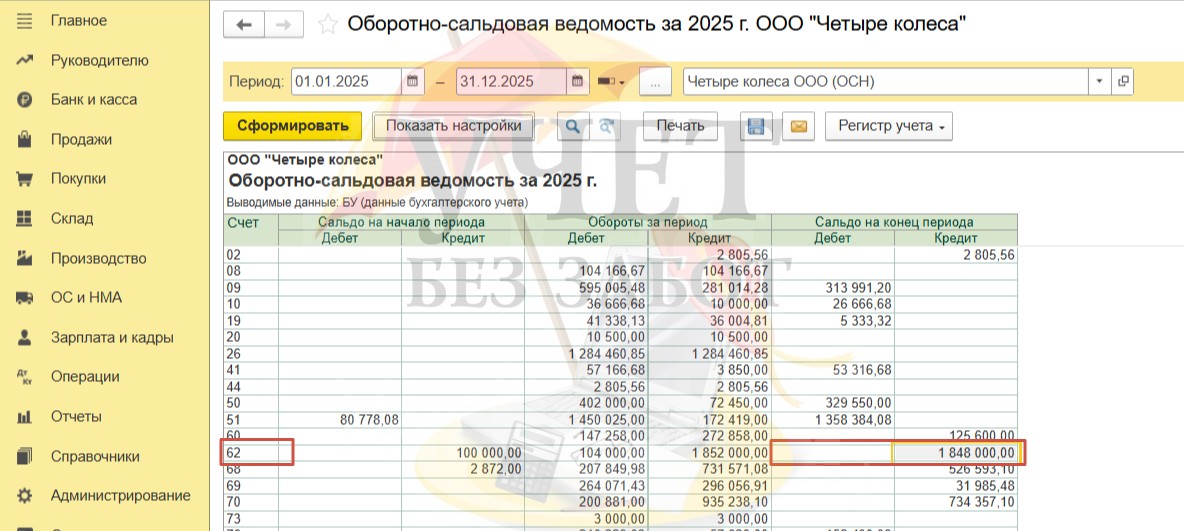Screen dimensions: 1184x531
Task: Open calendar for end date 31.12.2025
Action: click(578, 82)
